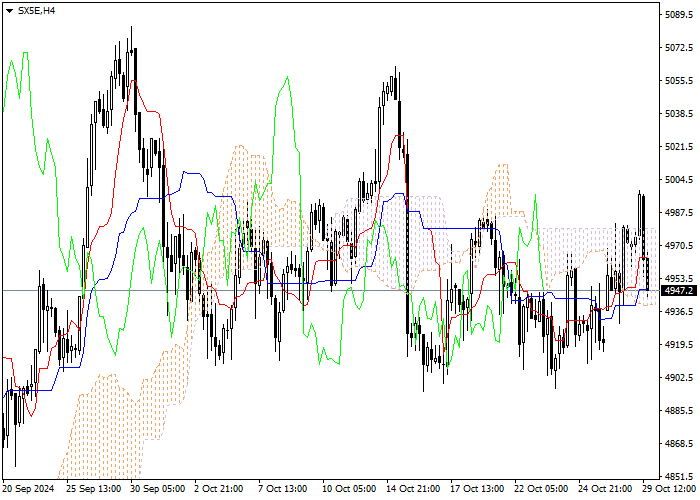
Task: Select time axis label 14 Oct 21:00
Action: [414, 489]
